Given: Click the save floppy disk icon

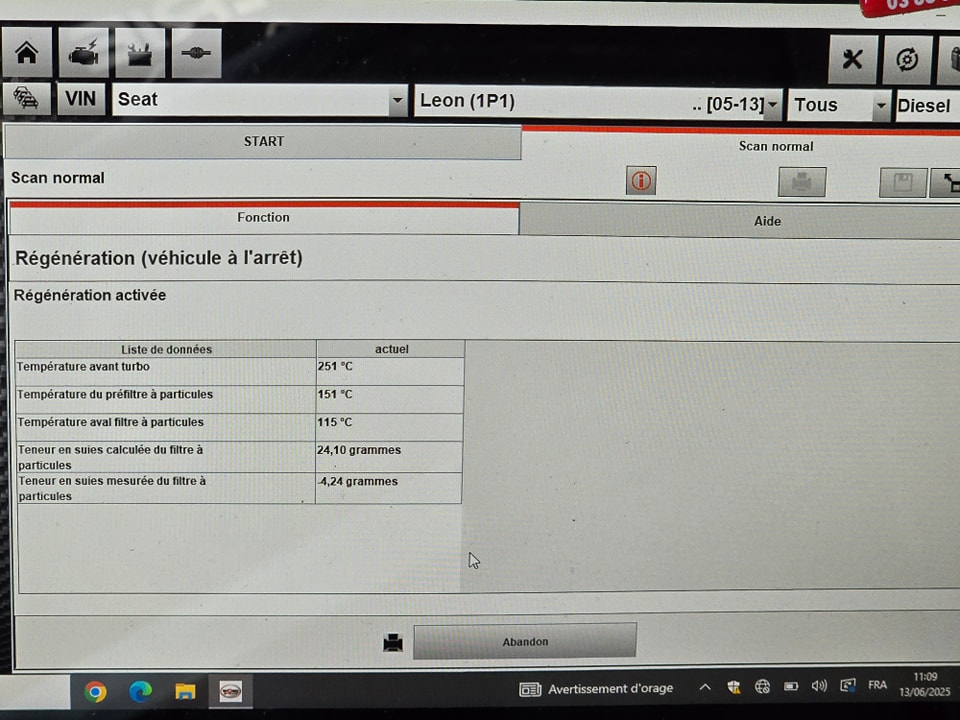Looking at the screenshot, I should [x=903, y=182].
